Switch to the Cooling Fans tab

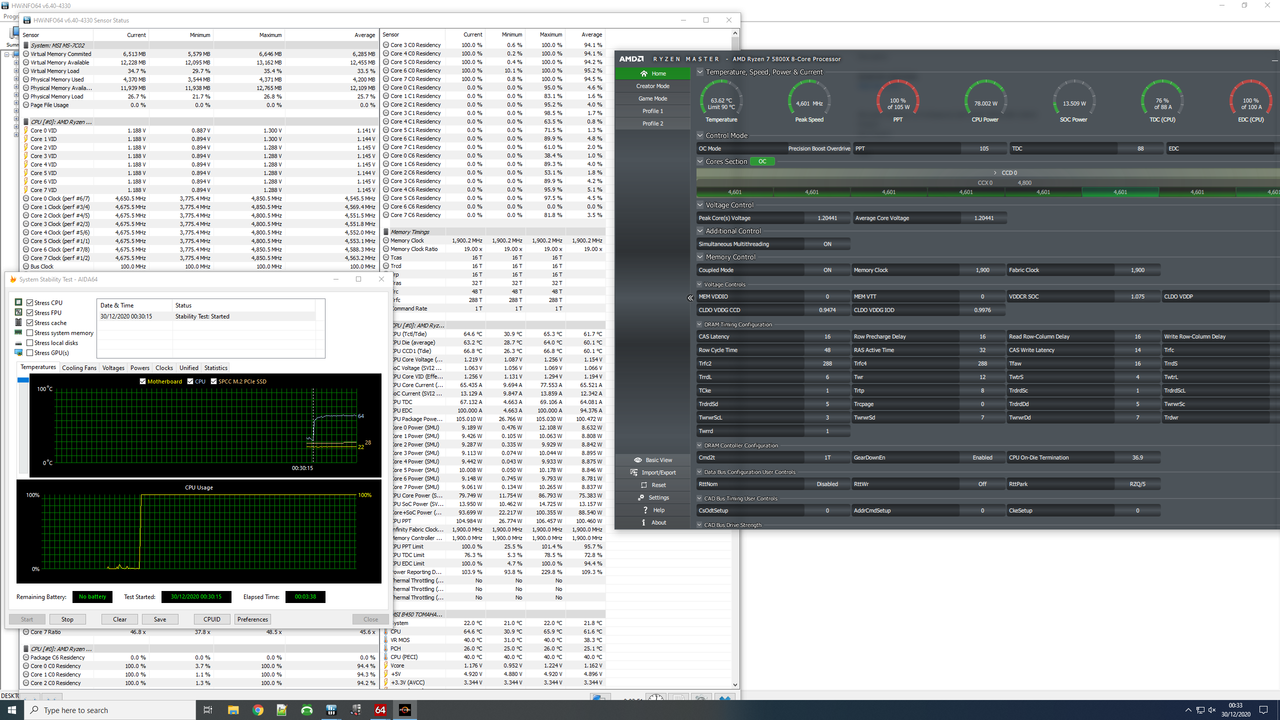click(x=79, y=367)
